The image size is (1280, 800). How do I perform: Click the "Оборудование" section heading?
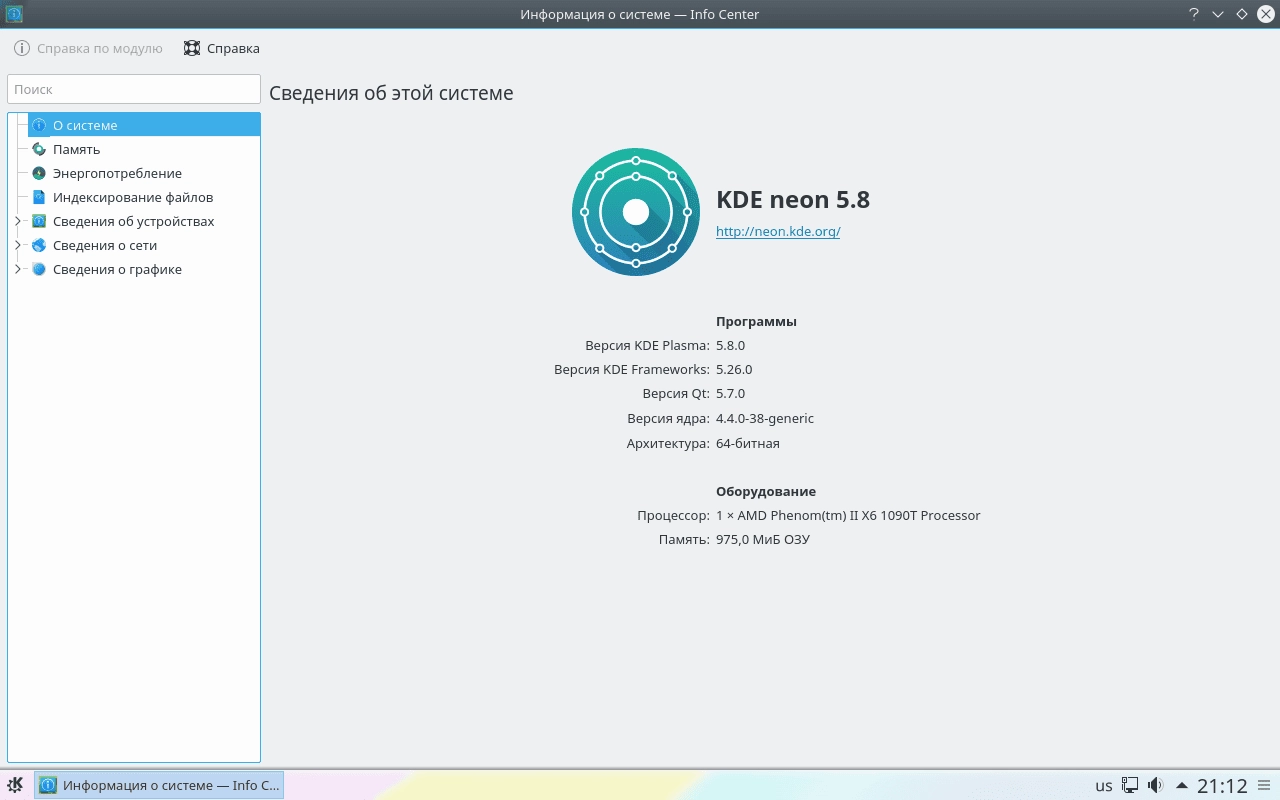tap(766, 491)
